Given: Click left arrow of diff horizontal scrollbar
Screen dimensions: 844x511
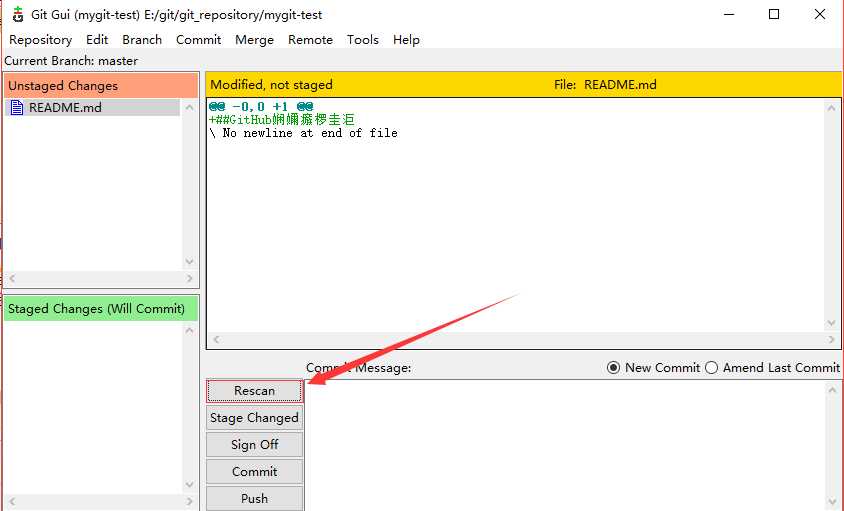Looking at the screenshot, I should point(216,339).
